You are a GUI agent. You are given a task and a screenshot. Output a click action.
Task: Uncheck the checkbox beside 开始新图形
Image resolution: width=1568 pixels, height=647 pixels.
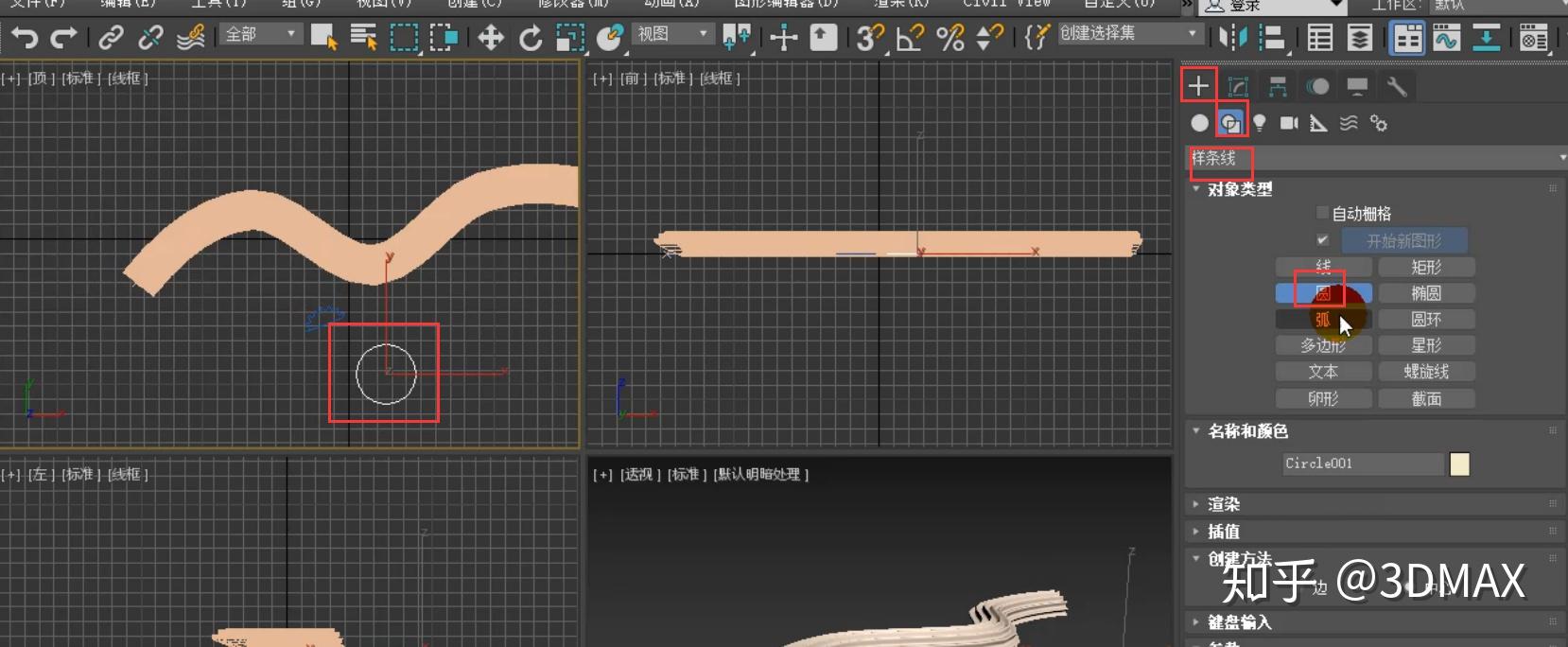(1322, 240)
